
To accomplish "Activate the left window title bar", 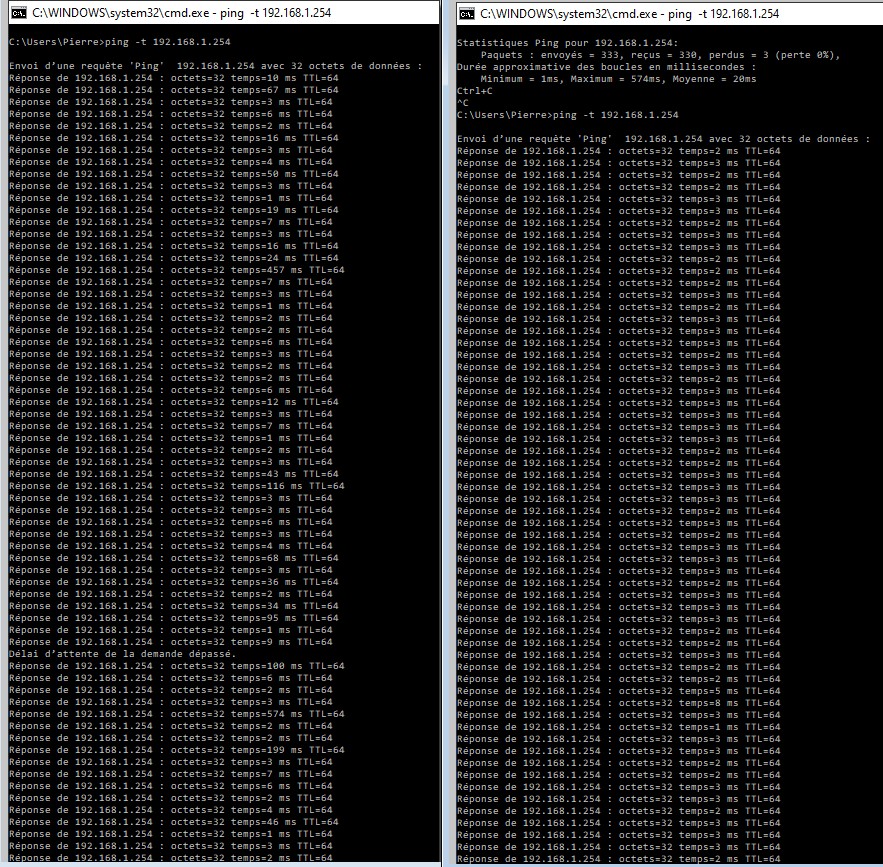I will (224, 13).
